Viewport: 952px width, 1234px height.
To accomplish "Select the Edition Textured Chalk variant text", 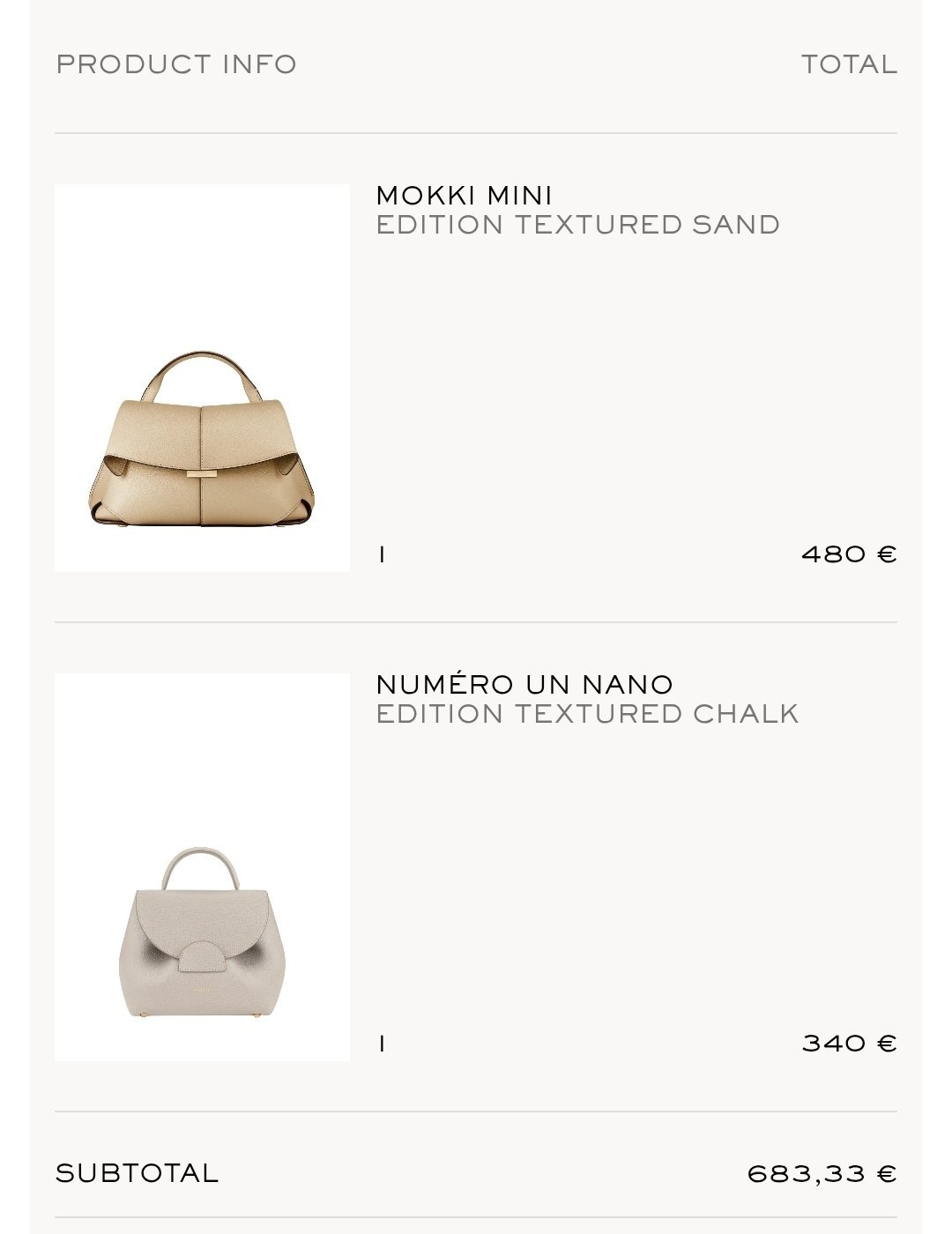I will (587, 714).
